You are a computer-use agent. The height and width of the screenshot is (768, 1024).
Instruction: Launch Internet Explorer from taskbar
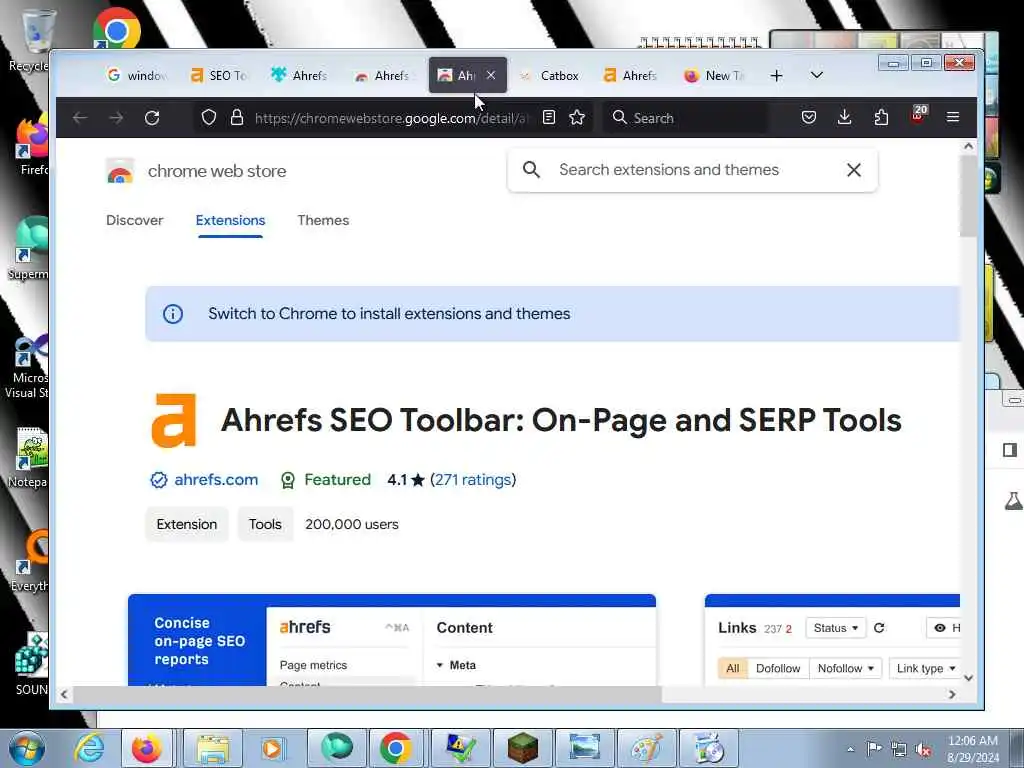(89, 748)
